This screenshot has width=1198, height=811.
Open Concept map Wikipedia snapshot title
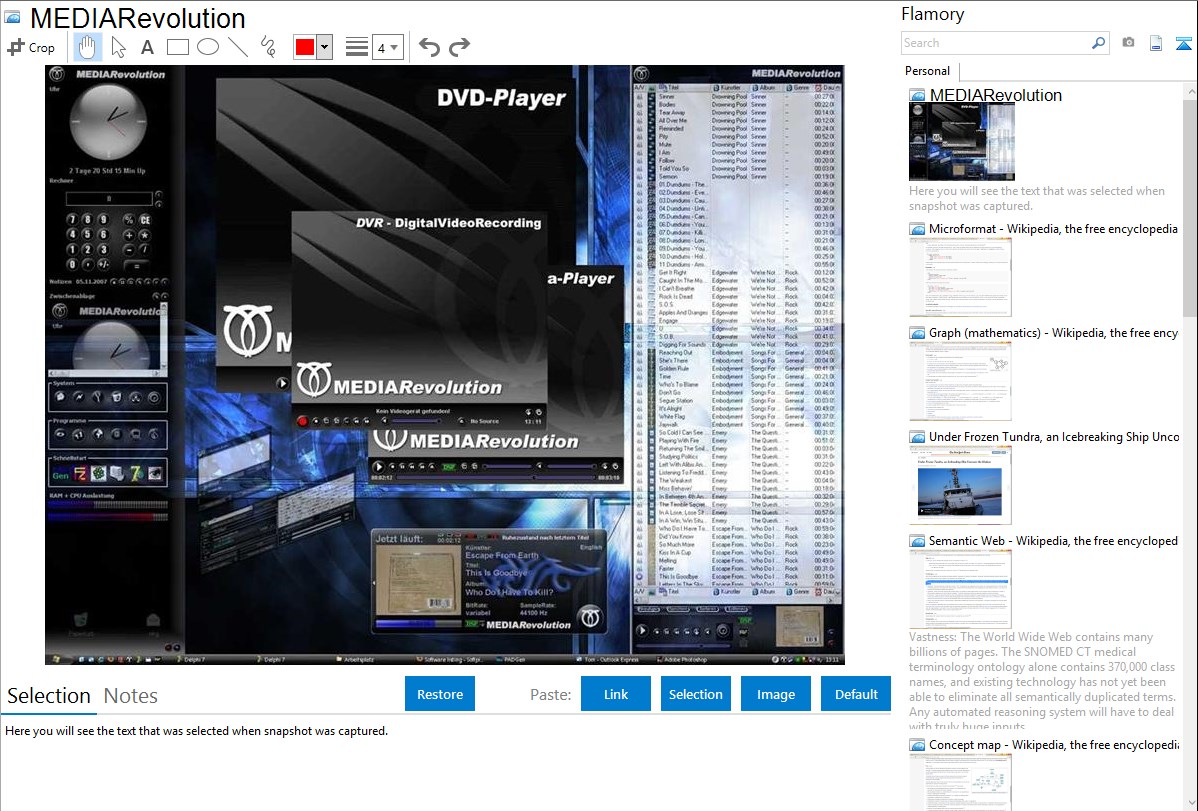[x=1054, y=744]
